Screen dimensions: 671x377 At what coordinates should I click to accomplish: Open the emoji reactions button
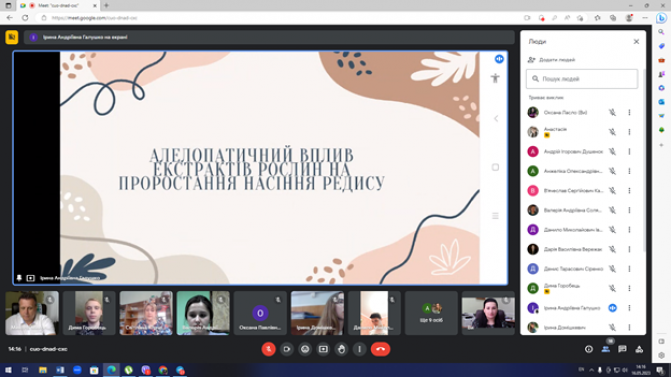point(305,349)
